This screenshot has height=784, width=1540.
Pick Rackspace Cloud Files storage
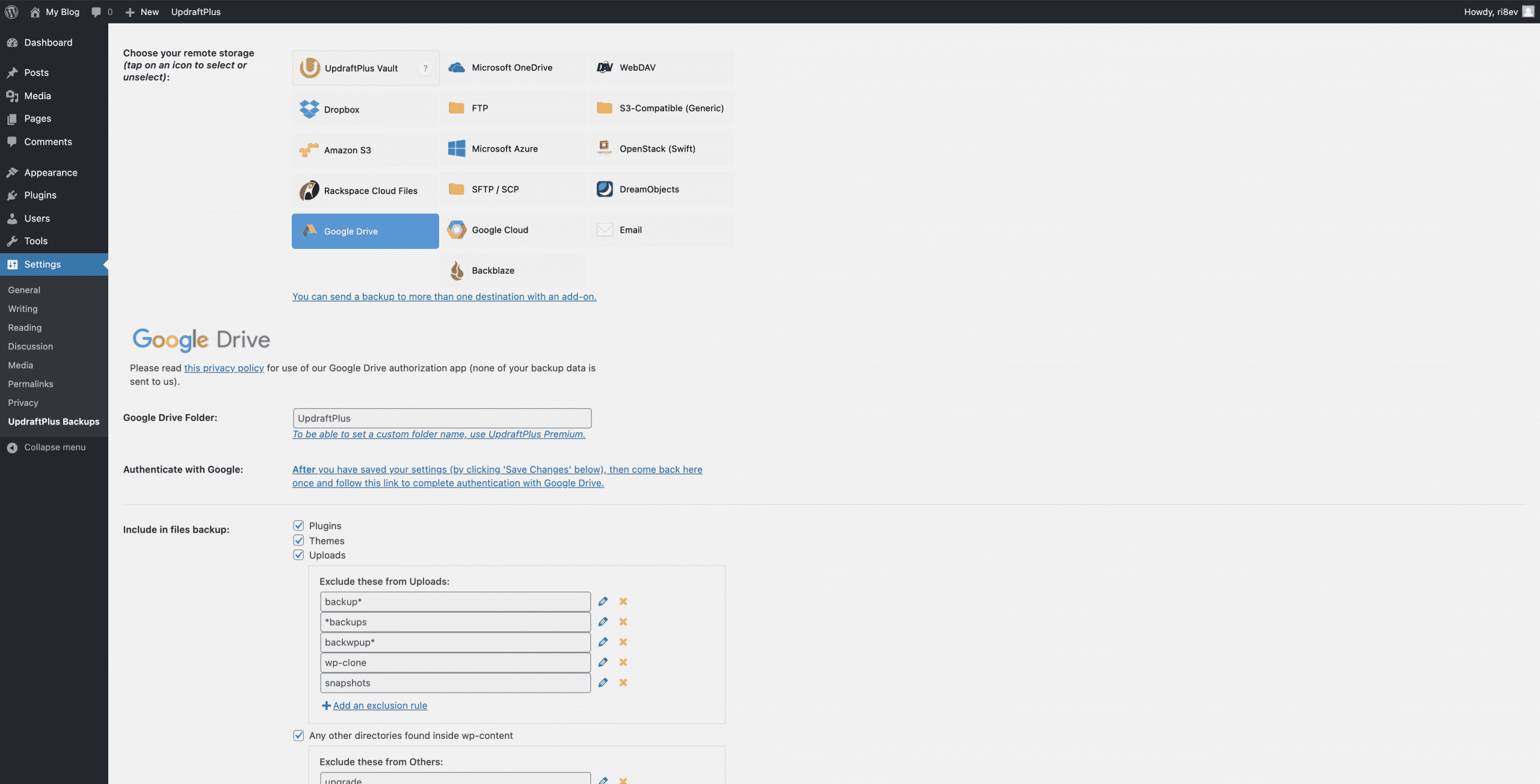[x=365, y=191]
